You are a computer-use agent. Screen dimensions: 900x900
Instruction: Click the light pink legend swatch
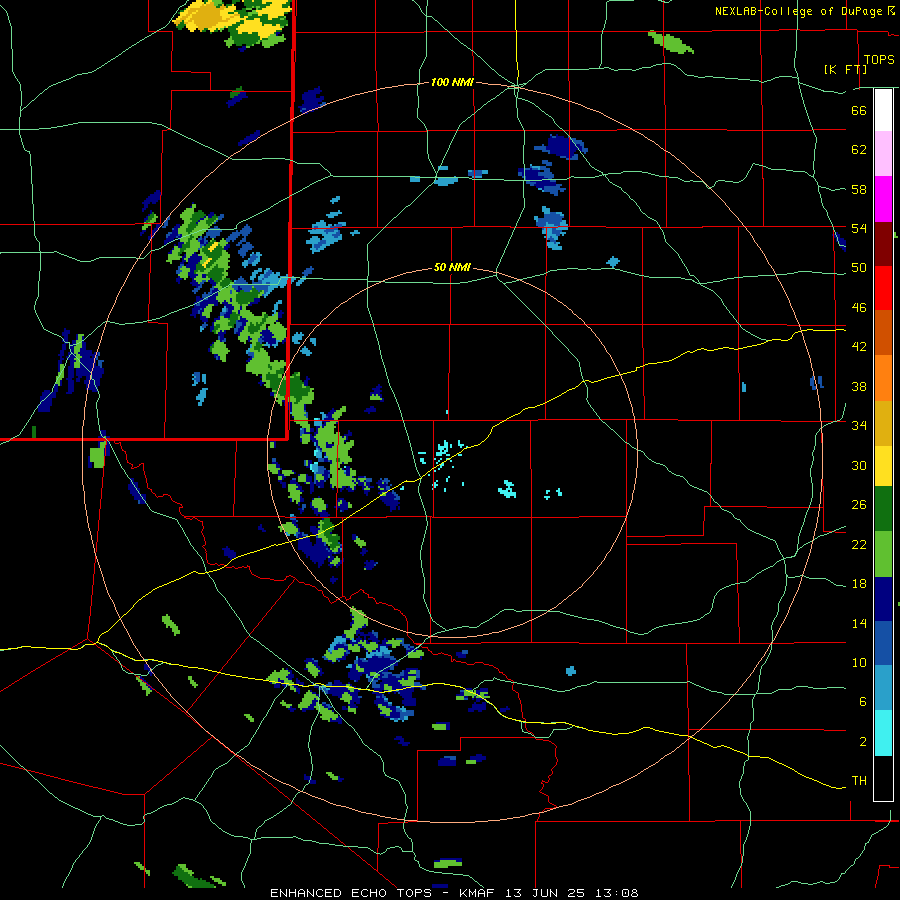click(x=883, y=153)
